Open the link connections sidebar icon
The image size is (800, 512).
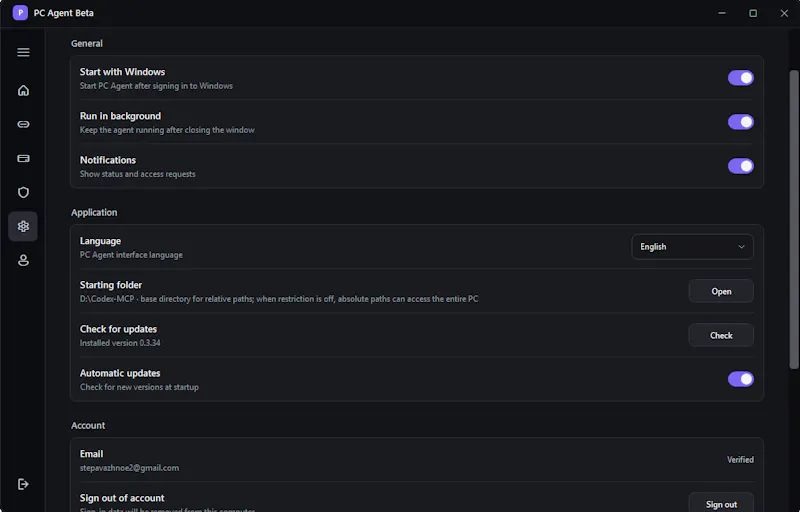23,124
